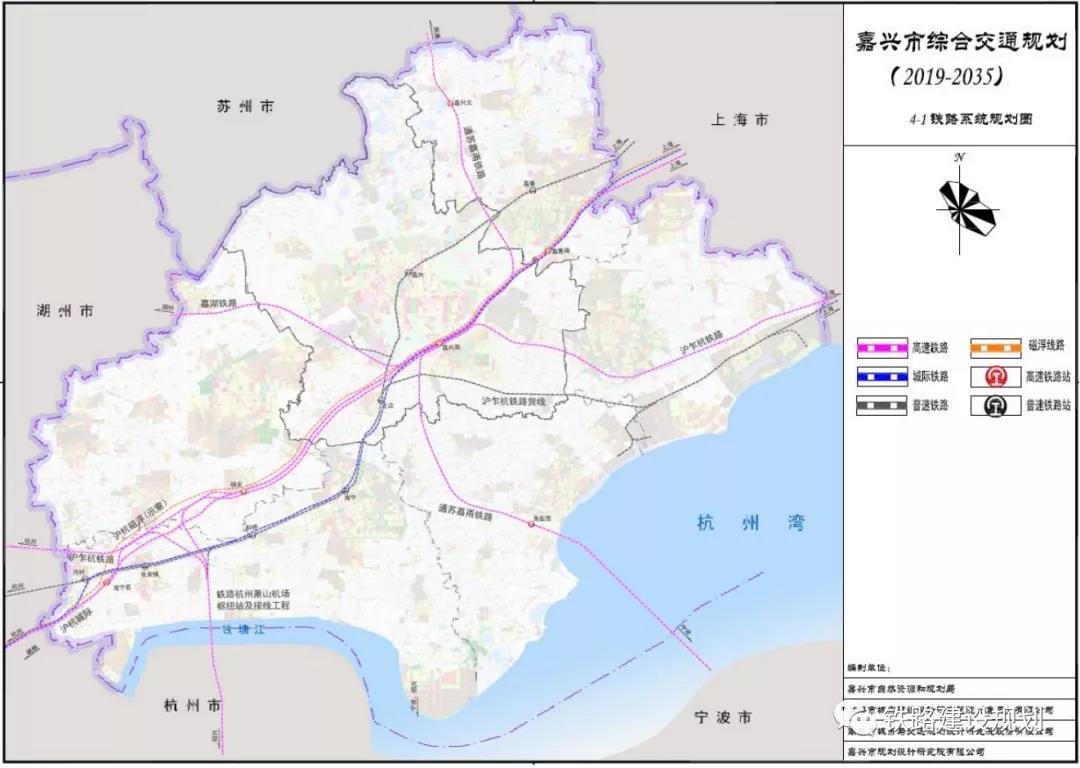1080x768 pixels.
Task: Click the 杭州湾 bay label
Action: [750, 523]
